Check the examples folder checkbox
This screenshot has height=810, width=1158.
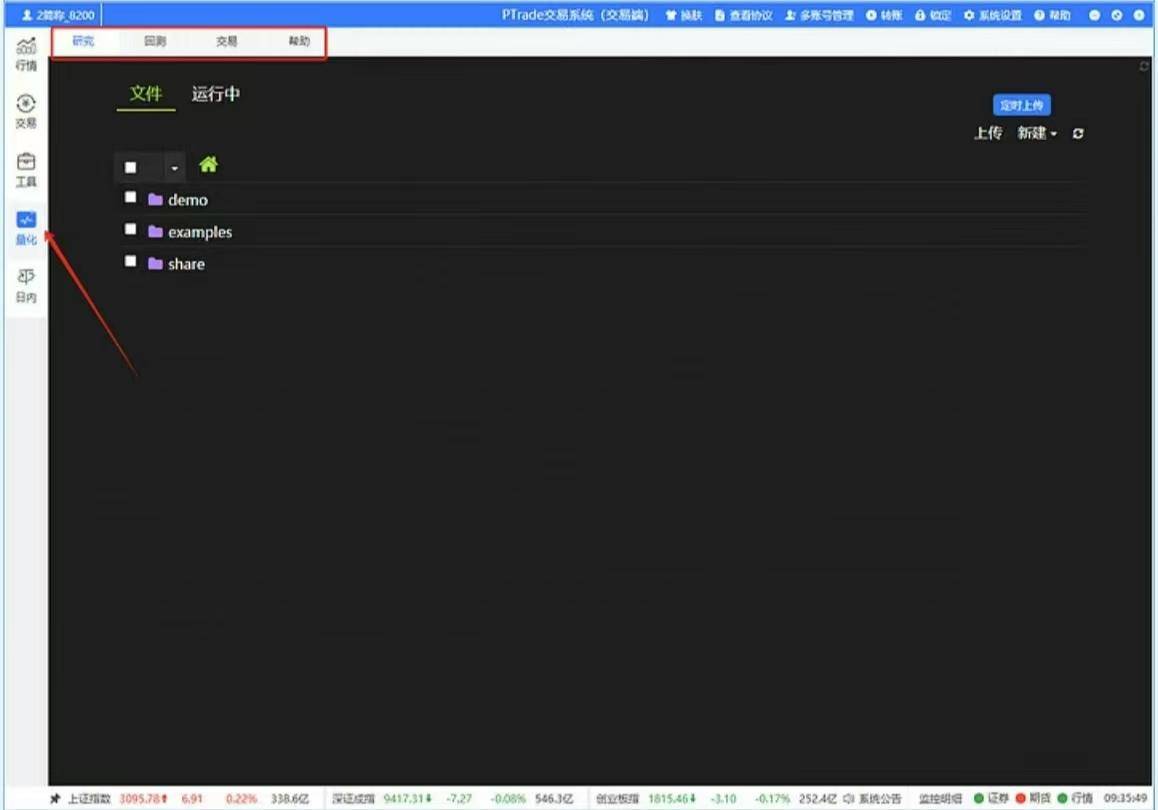pos(131,229)
